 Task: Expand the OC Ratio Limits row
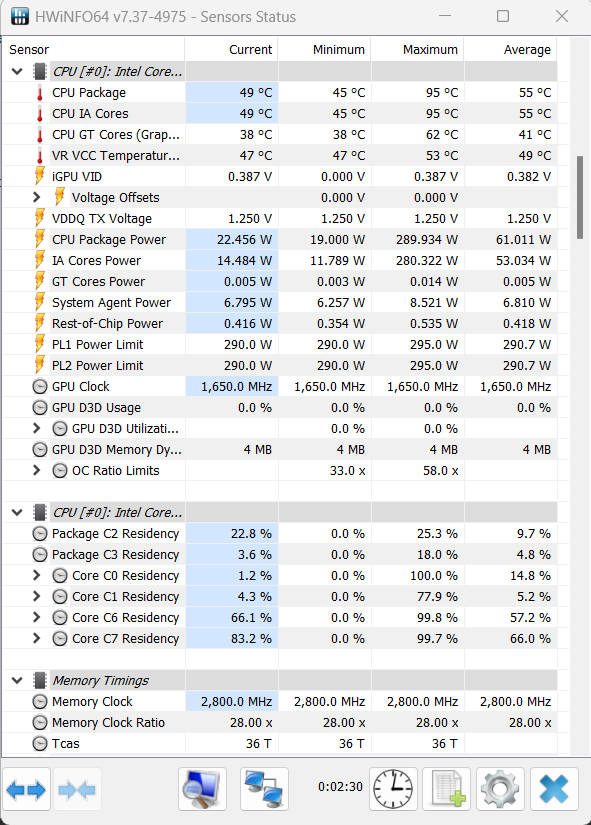(x=36, y=470)
